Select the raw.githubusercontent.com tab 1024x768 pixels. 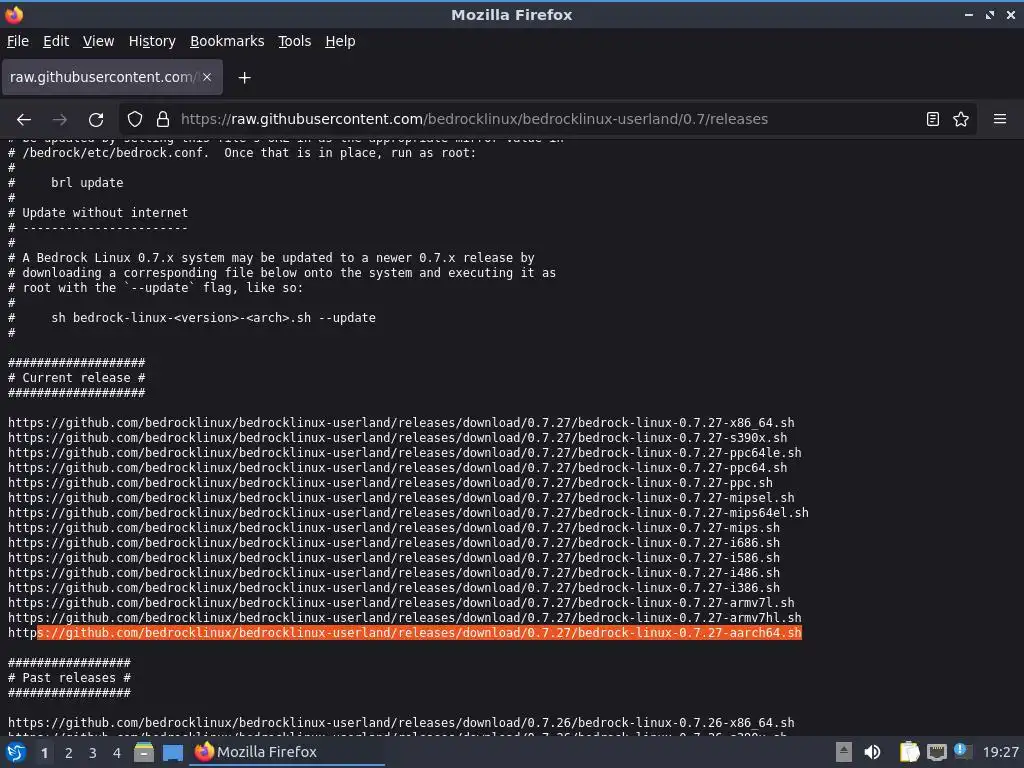point(112,77)
